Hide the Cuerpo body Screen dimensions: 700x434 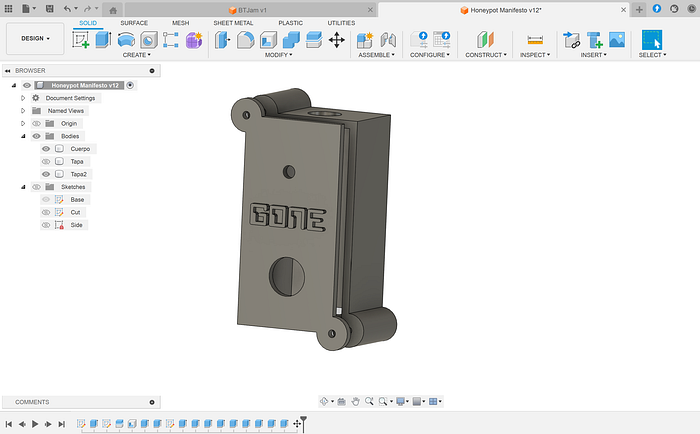pos(46,149)
